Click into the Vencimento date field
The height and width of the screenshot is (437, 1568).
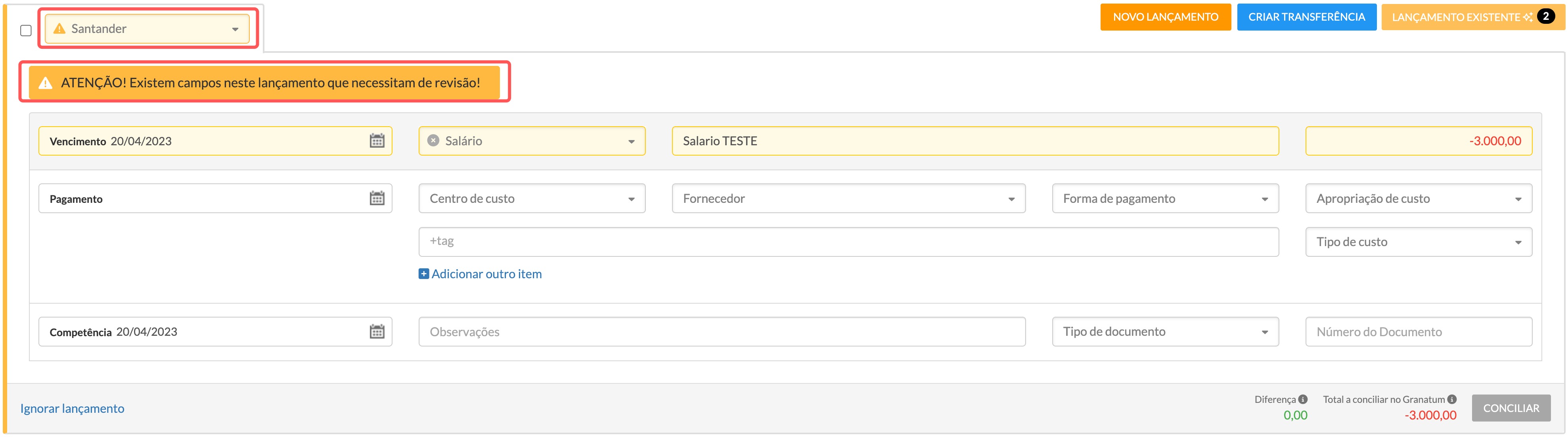tap(215, 141)
